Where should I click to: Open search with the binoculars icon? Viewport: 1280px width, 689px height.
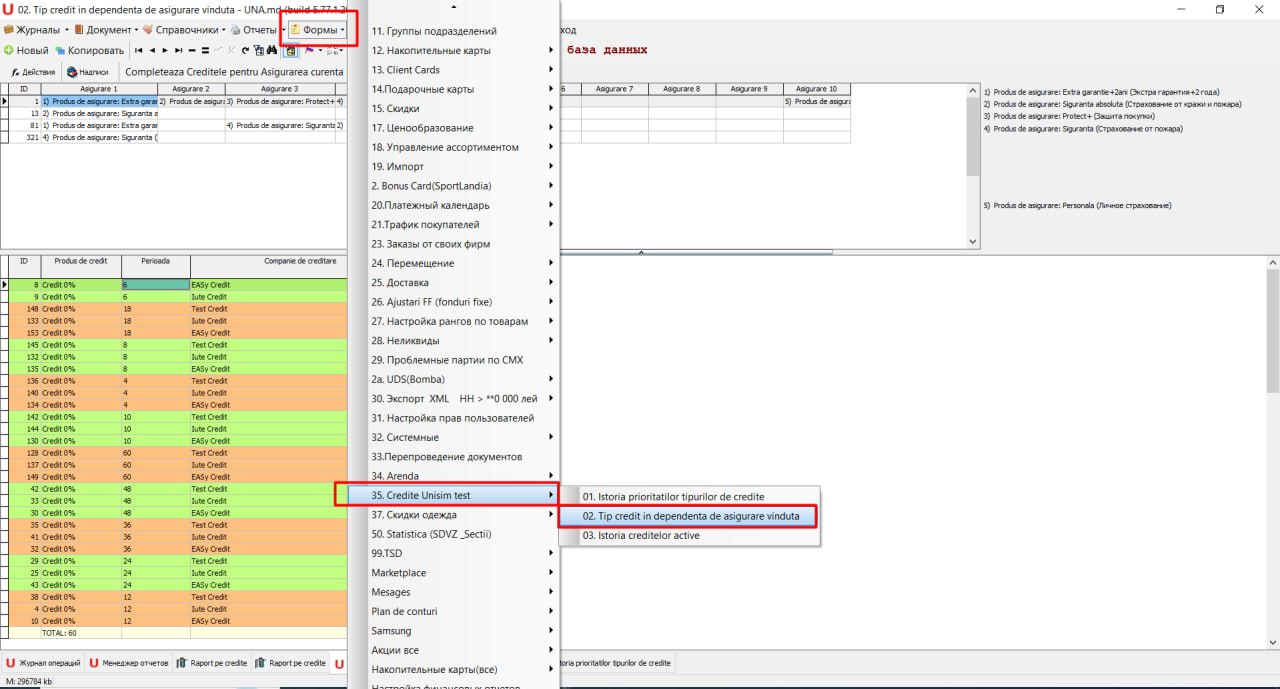272,50
